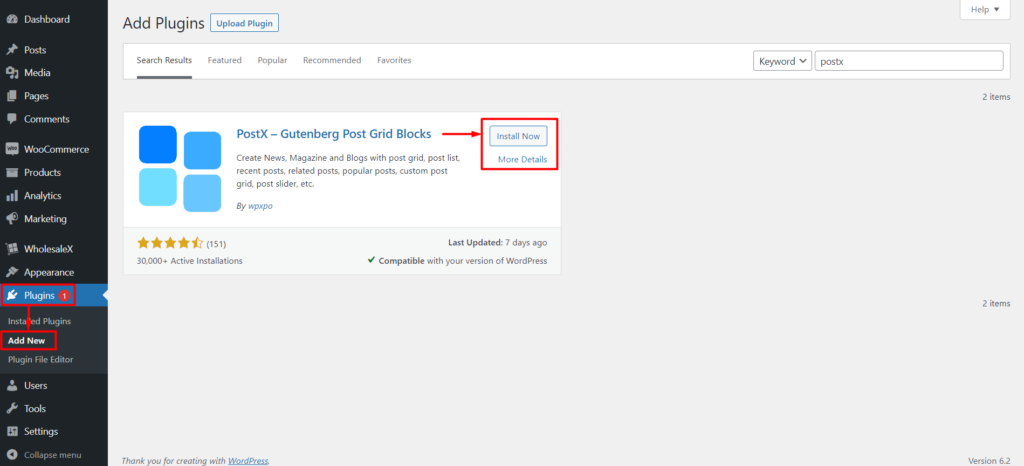This screenshot has height=466, width=1024.
Task: Open the Plugins menu label
Action: 40,296
